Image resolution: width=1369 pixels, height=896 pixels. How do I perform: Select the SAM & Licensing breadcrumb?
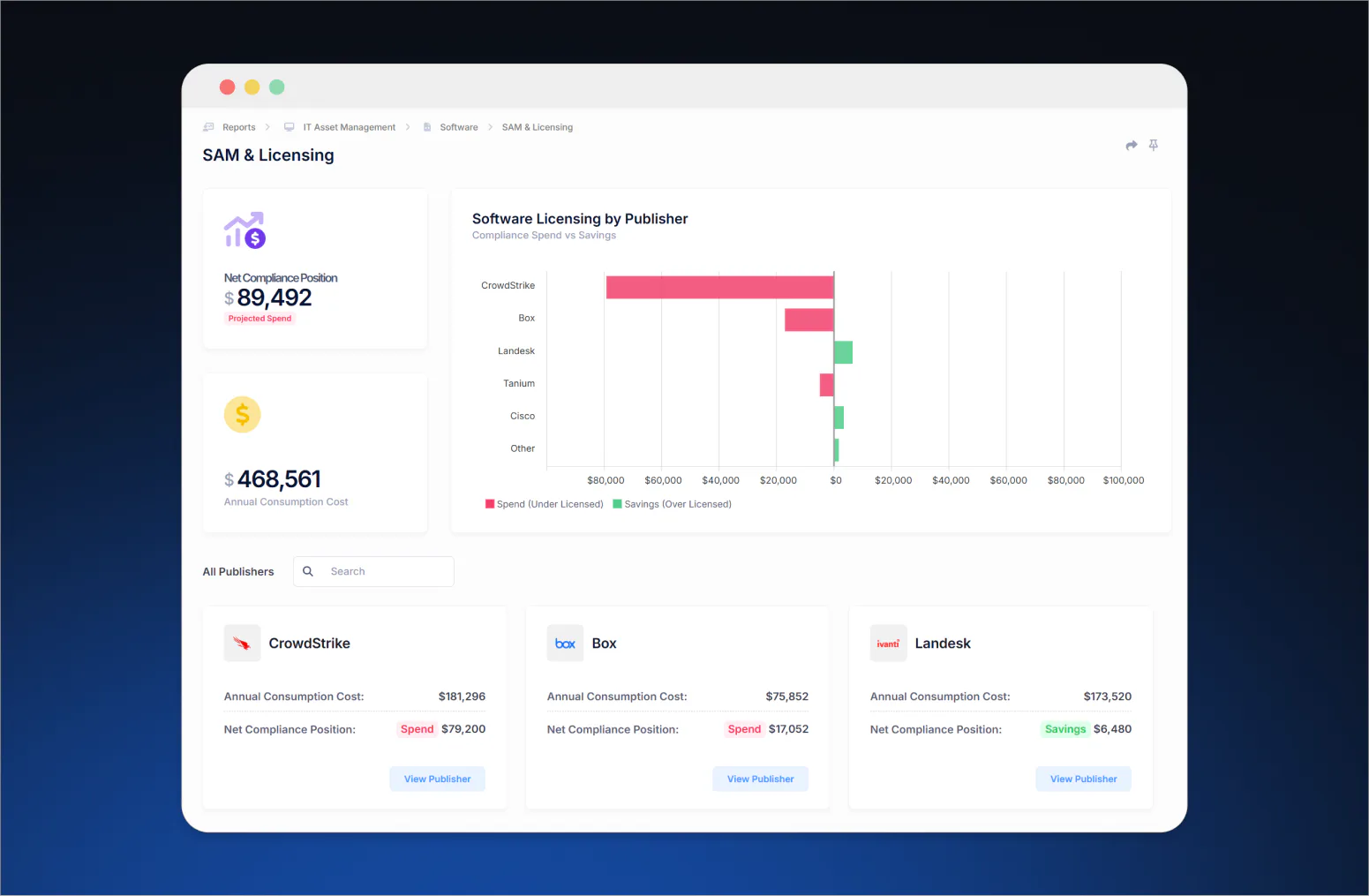pyautogui.click(x=538, y=127)
